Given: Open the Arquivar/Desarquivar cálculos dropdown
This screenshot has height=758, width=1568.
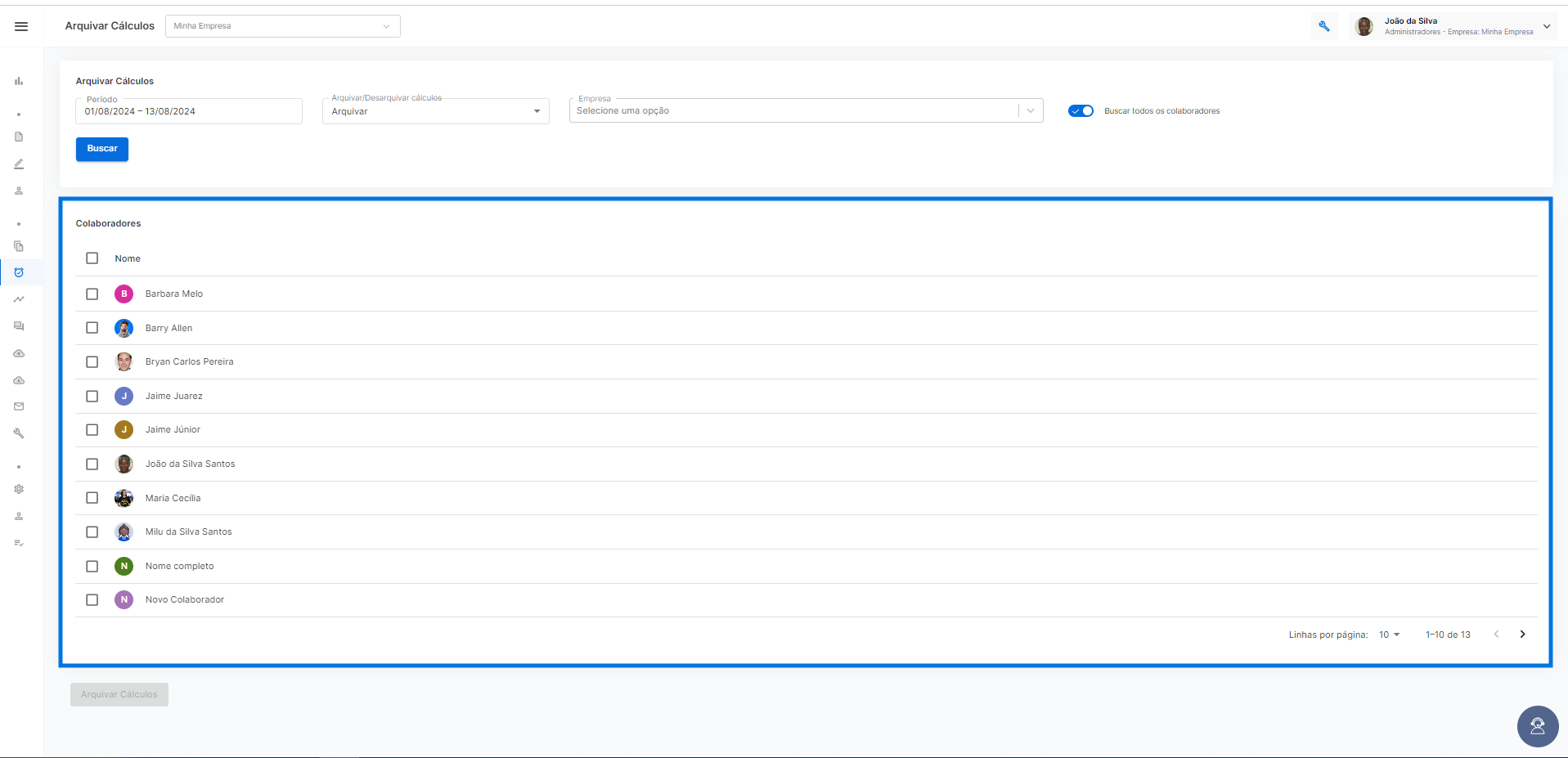Looking at the screenshot, I should click(435, 111).
